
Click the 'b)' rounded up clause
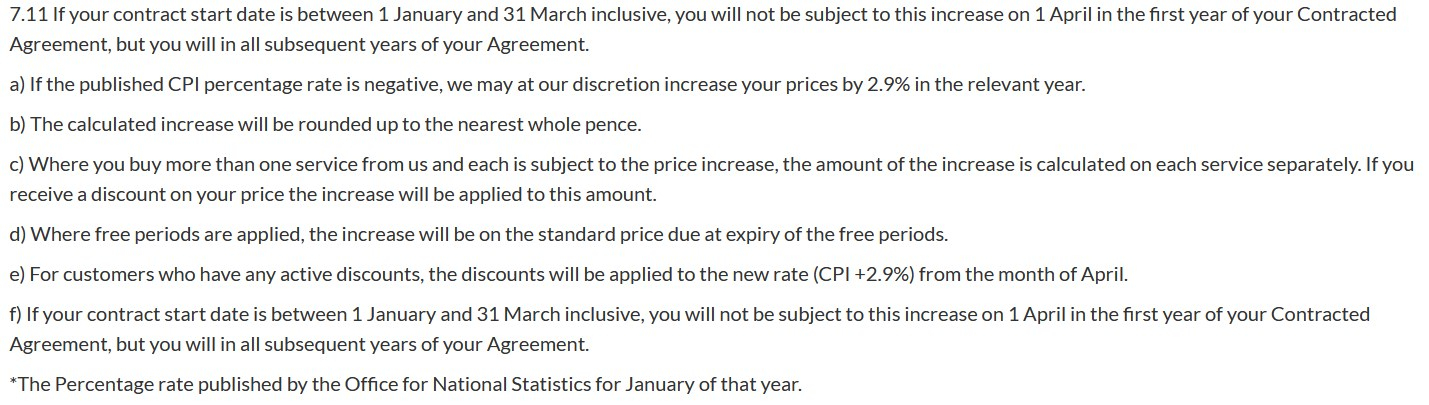coord(325,125)
